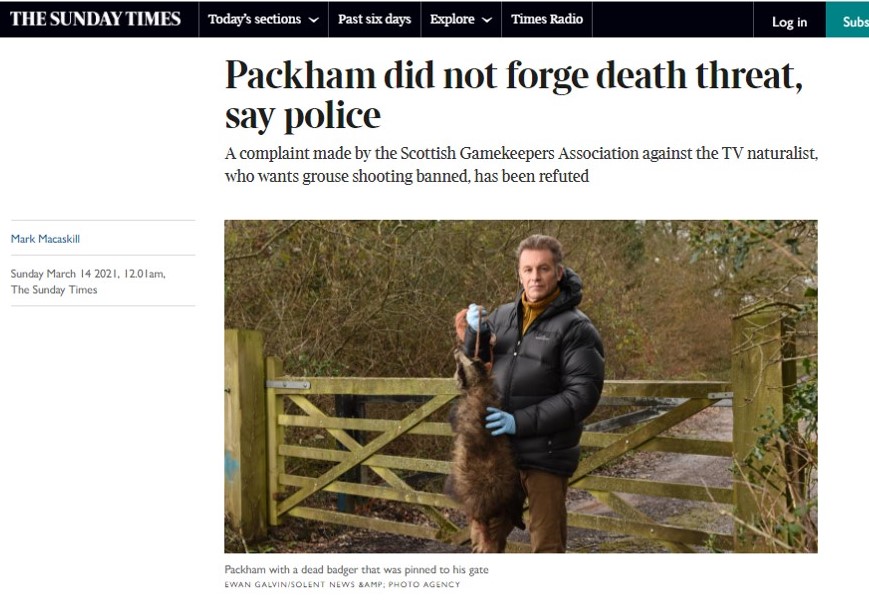Open Today's sections menu
This screenshot has width=869, height=605.
(x=263, y=19)
